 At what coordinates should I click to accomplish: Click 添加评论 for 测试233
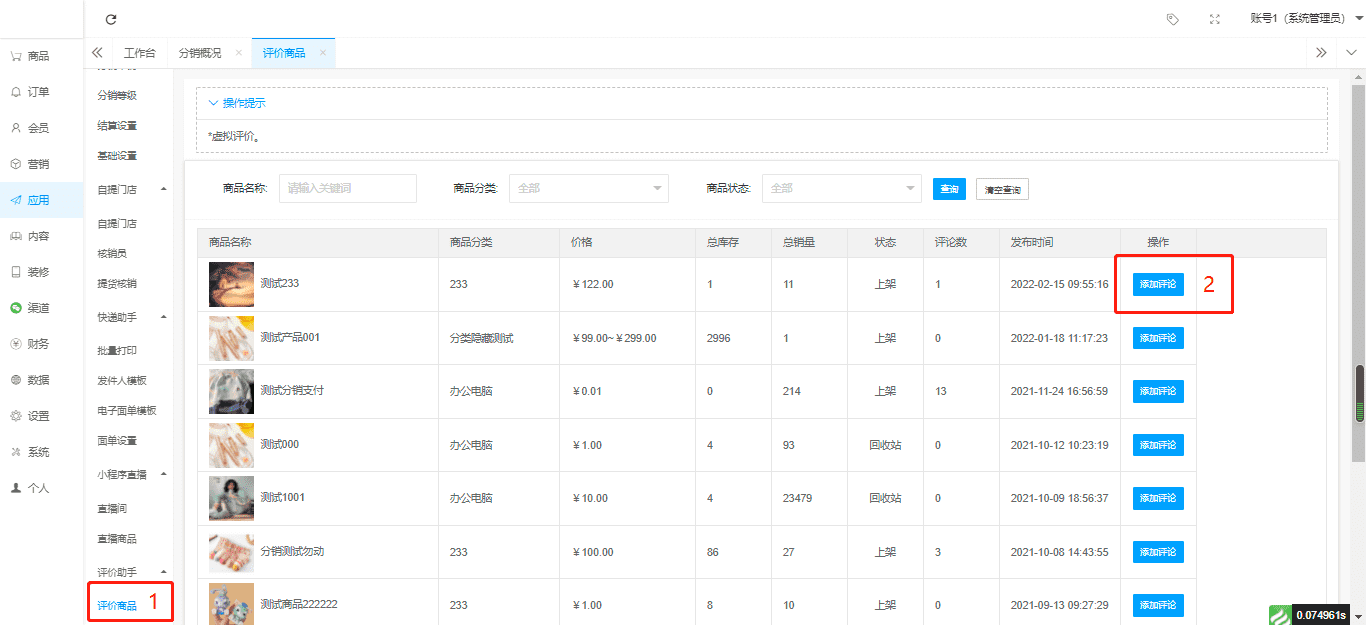point(1157,284)
